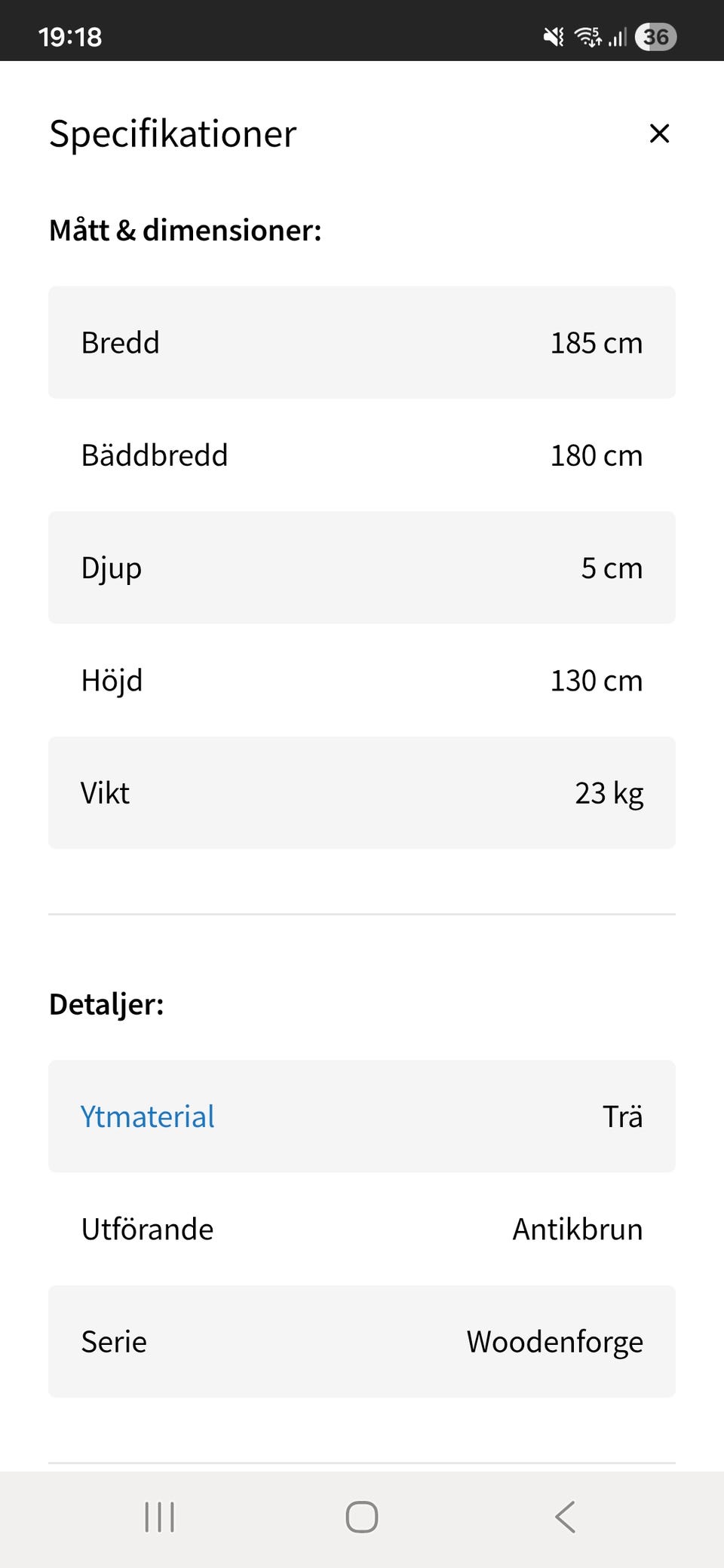Tap the signal strength status icon
The width and height of the screenshot is (724, 1568).
tap(618, 36)
